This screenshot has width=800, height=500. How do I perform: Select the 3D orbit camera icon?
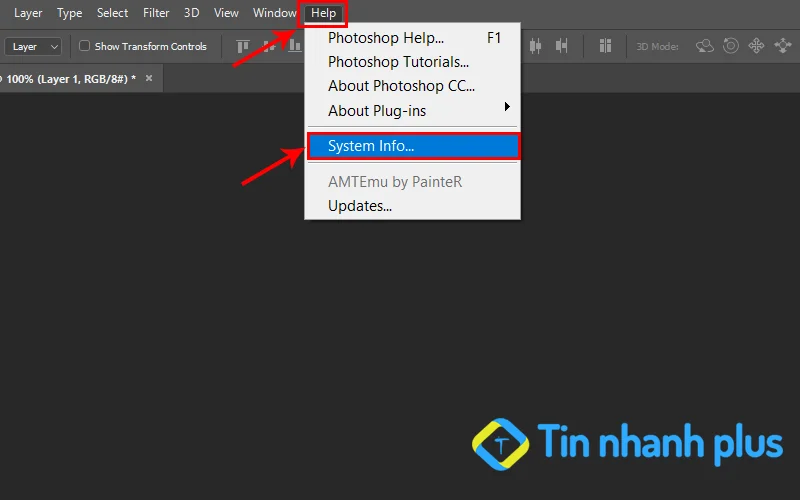tap(705, 46)
